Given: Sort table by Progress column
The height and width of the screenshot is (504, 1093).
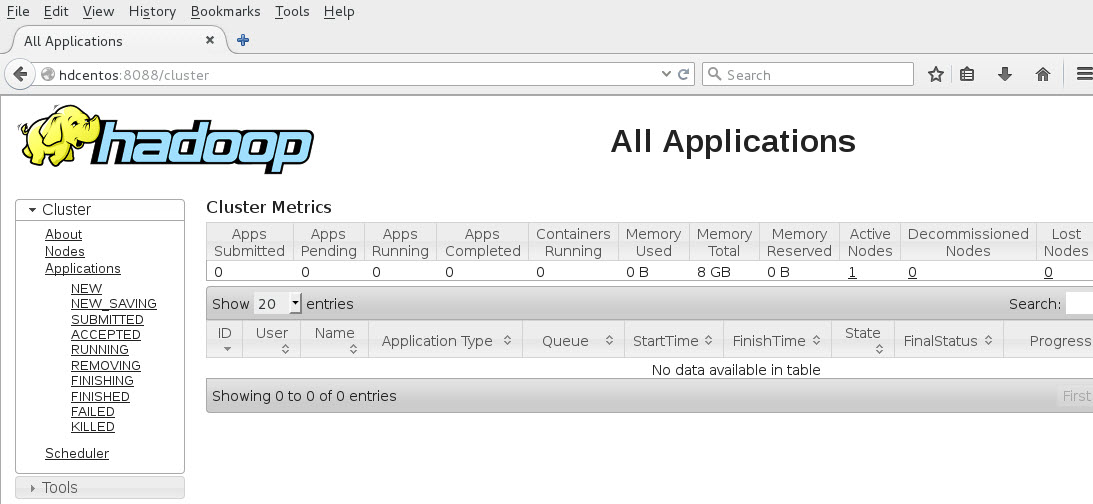Looking at the screenshot, I should pos(1048,339).
